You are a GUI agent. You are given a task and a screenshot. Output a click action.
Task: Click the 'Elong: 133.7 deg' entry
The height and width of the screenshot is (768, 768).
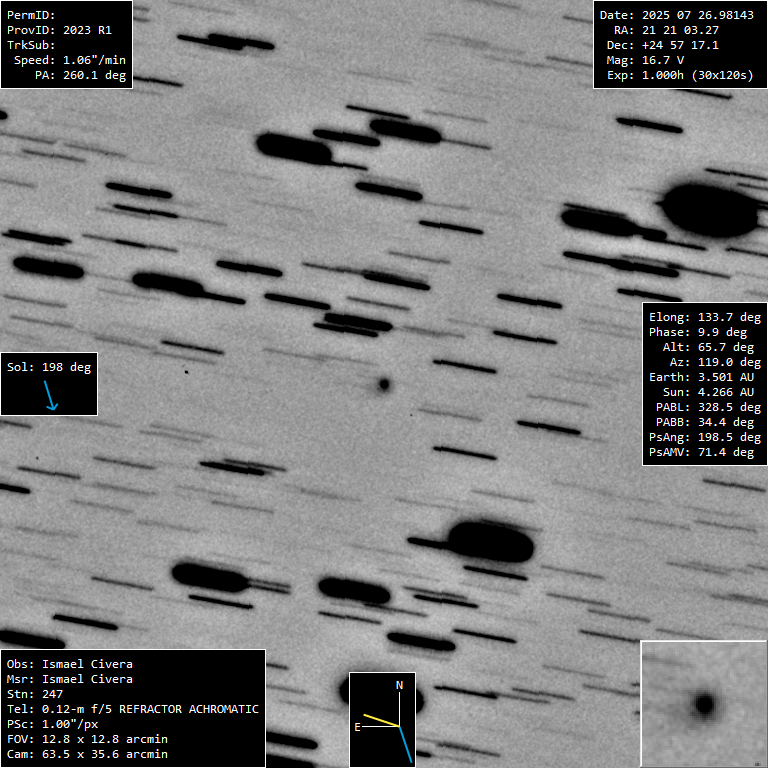(705, 317)
